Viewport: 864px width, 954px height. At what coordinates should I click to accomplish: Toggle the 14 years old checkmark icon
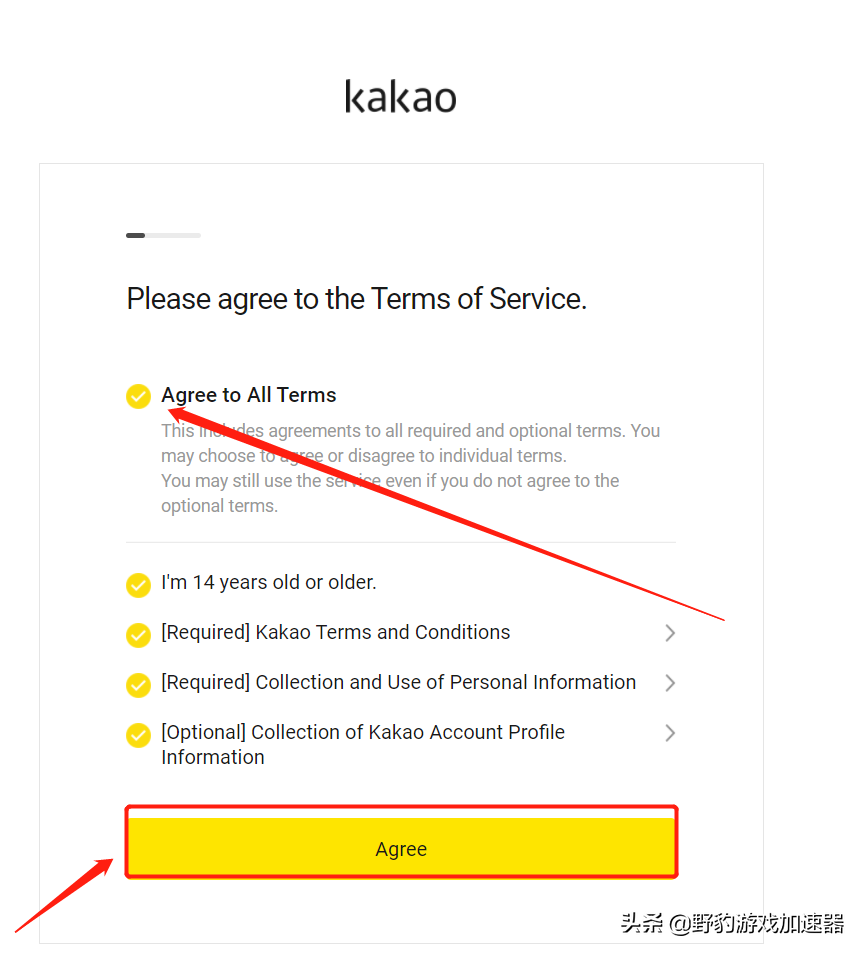138,584
